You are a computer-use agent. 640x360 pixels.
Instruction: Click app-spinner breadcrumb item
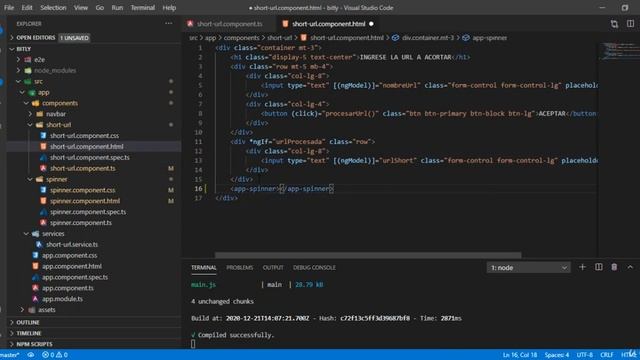489,38
